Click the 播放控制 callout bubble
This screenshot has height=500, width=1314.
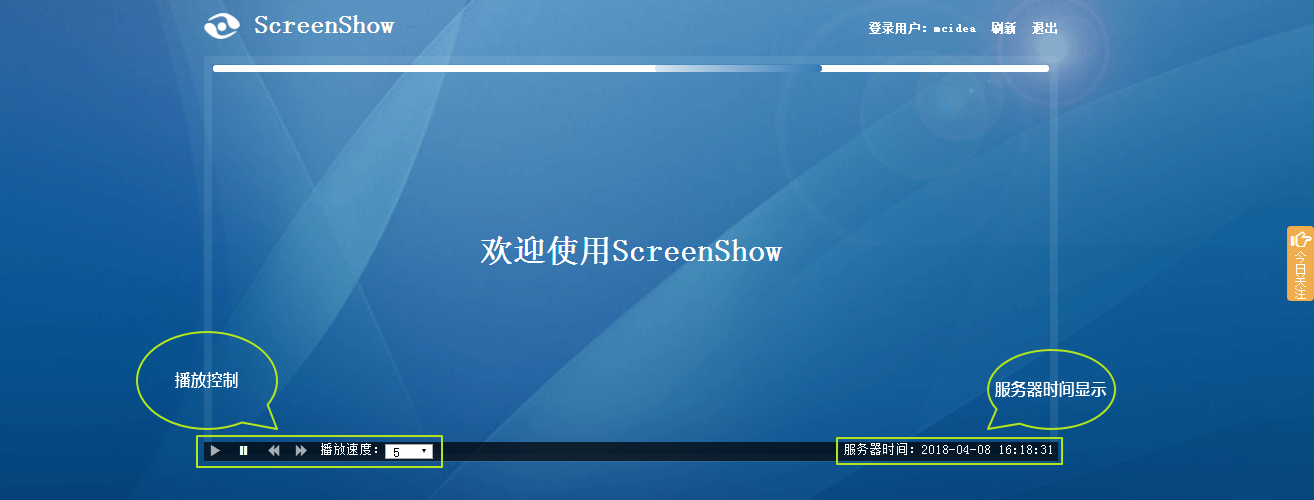pos(206,380)
